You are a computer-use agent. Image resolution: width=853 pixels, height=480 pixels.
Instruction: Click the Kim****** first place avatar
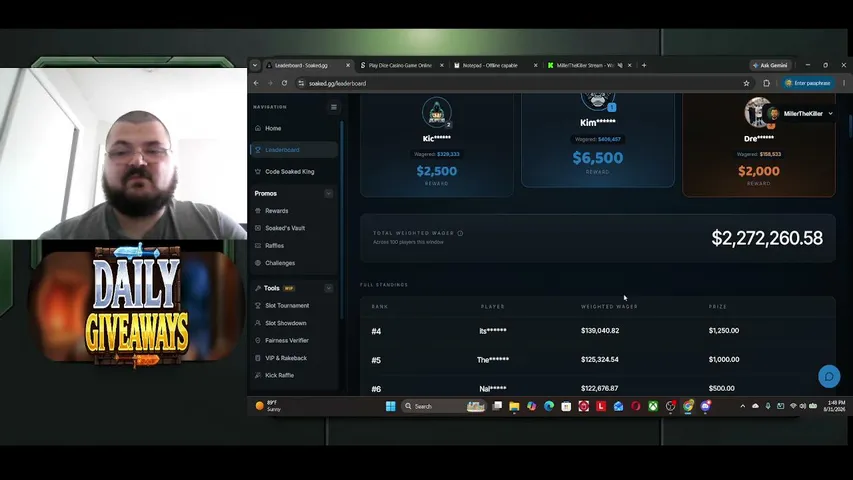tap(597, 101)
